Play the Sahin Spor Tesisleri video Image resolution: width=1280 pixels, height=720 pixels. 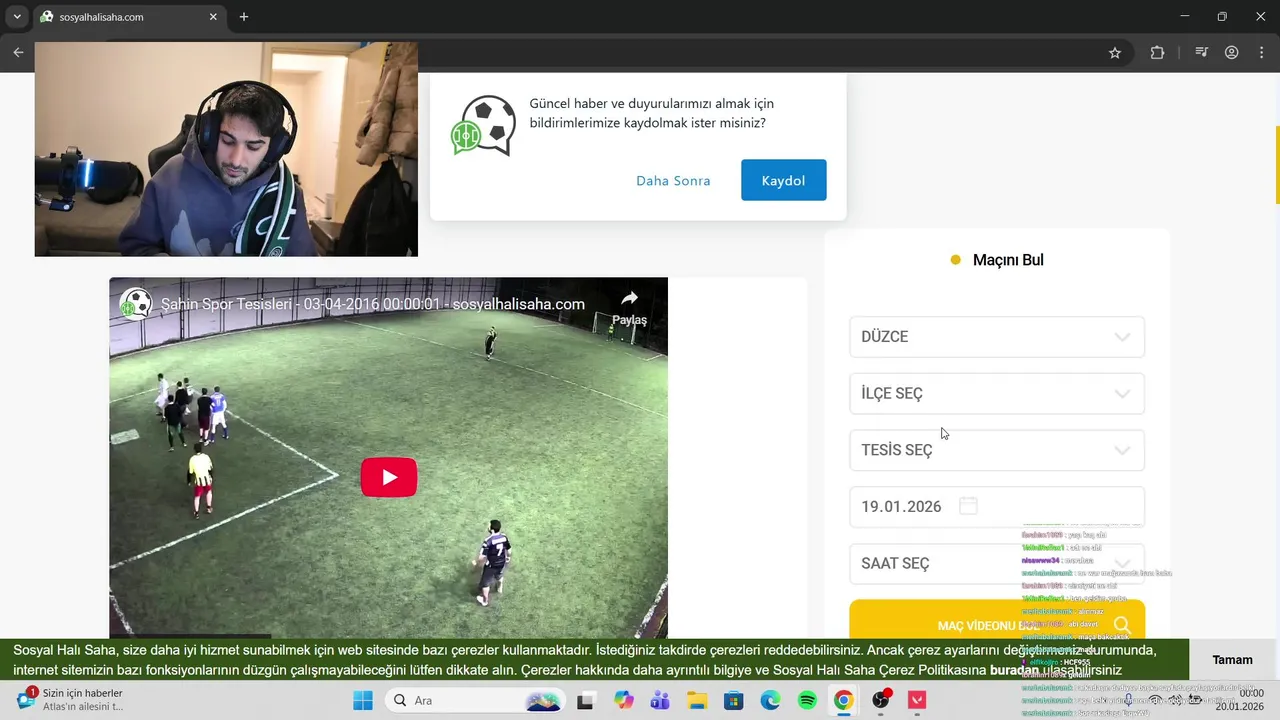click(389, 477)
